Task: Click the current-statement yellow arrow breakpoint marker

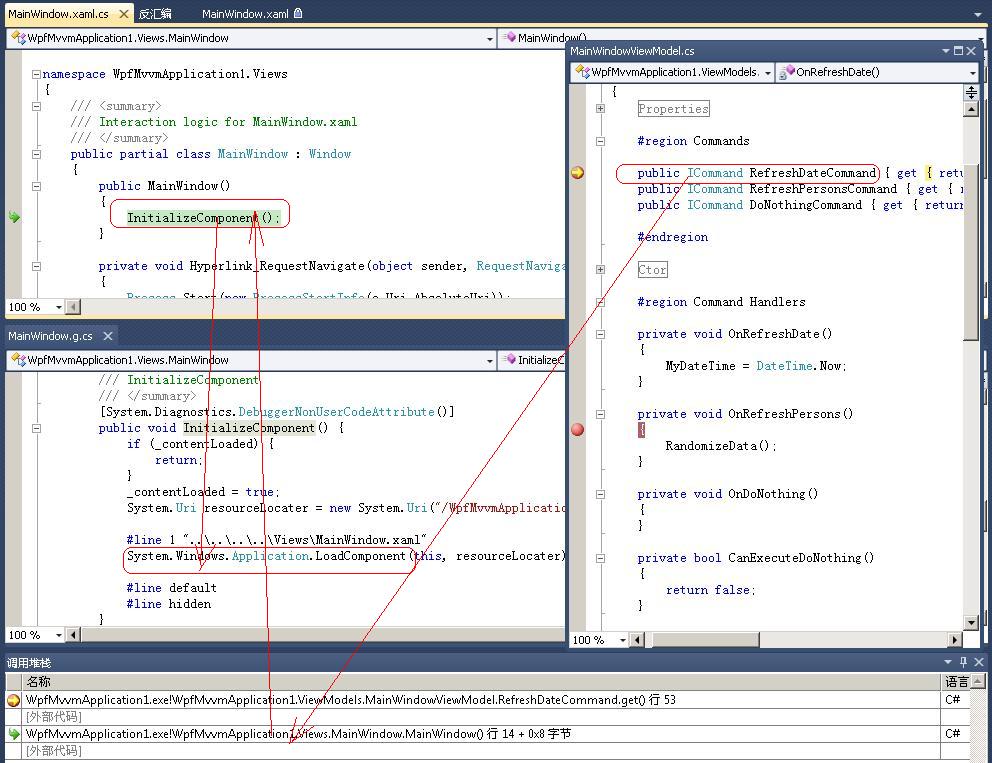Action: (x=577, y=173)
